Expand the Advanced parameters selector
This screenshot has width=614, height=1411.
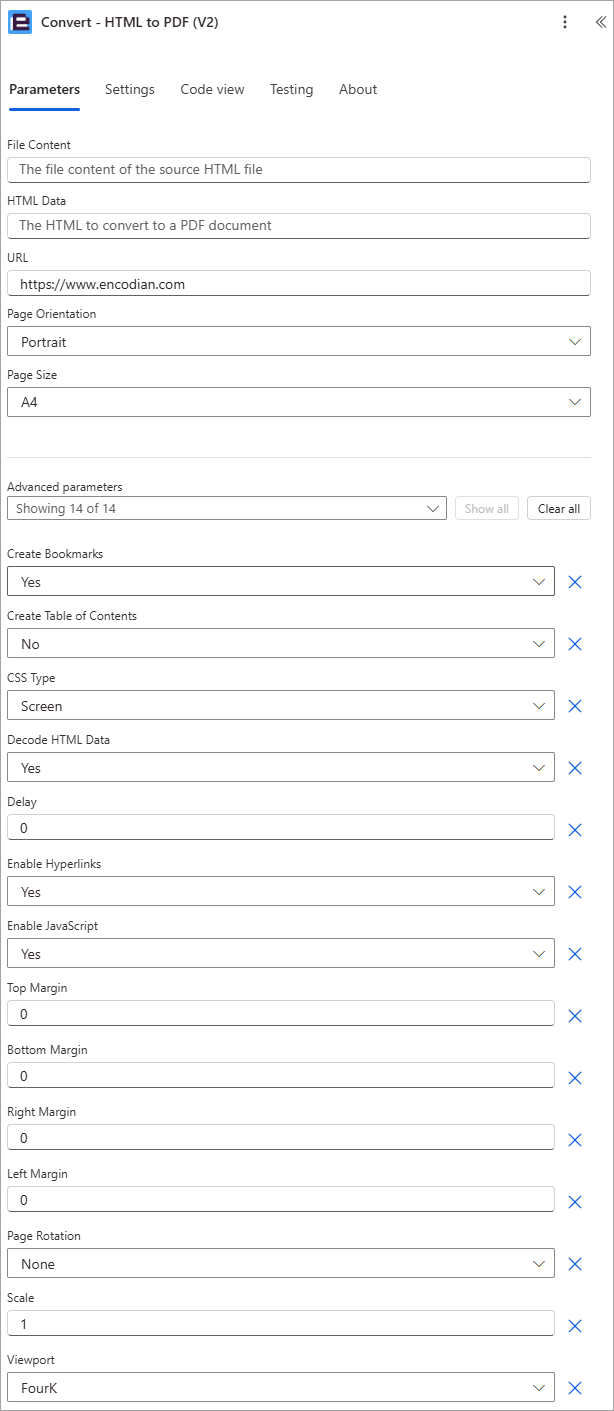click(226, 509)
